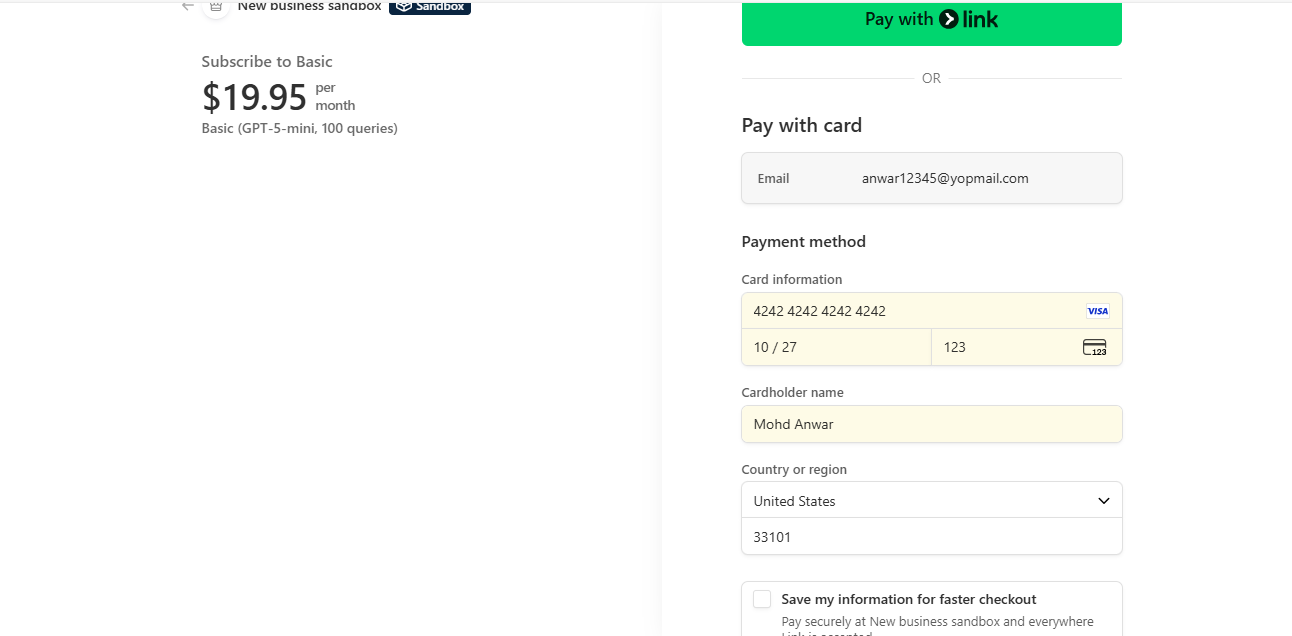Focus the card number field
This screenshot has width=1292, height=636.
(910, 311)
